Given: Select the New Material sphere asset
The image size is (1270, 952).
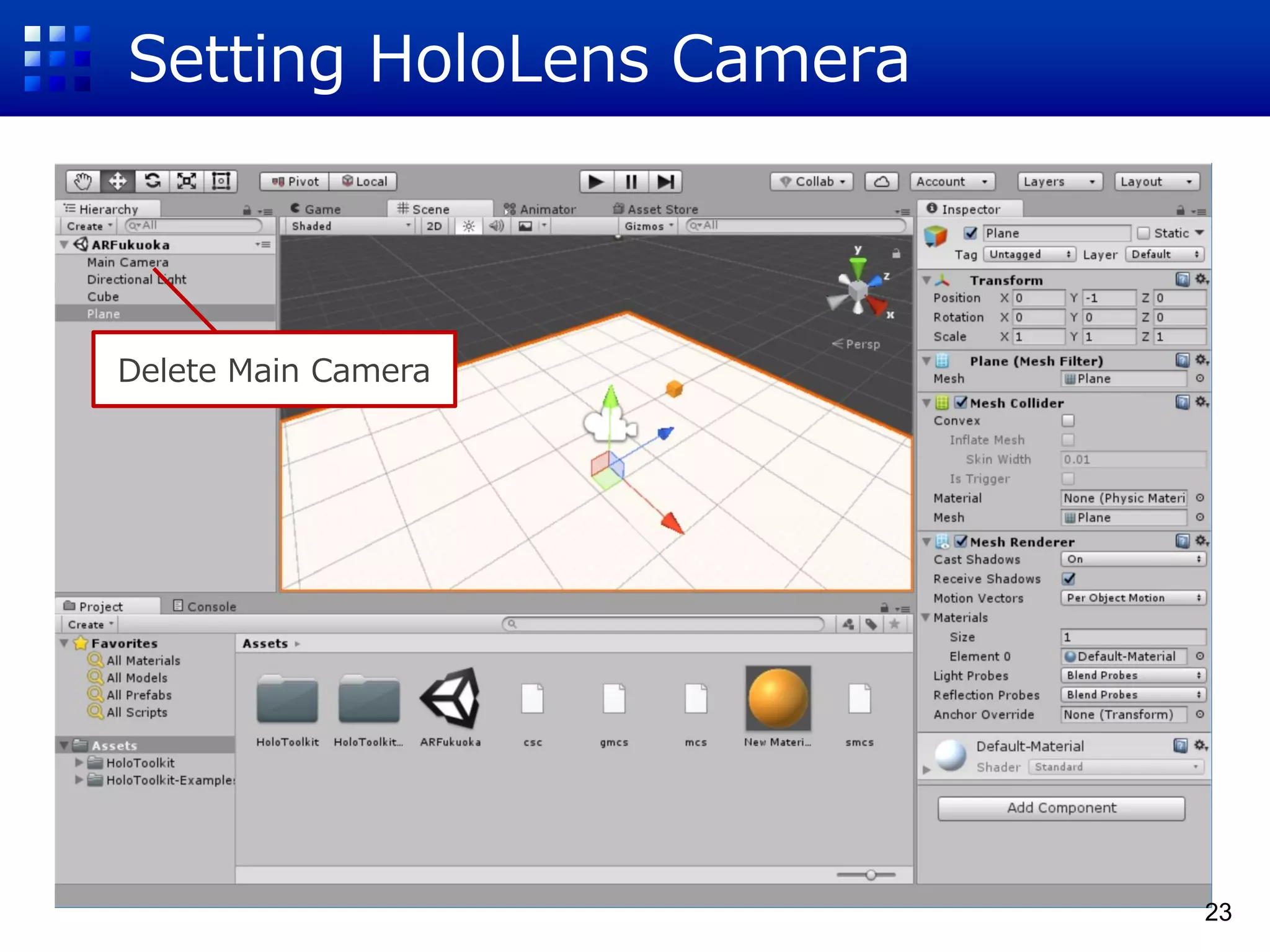Looking at the screenshot, I should (x=778, y=698).
